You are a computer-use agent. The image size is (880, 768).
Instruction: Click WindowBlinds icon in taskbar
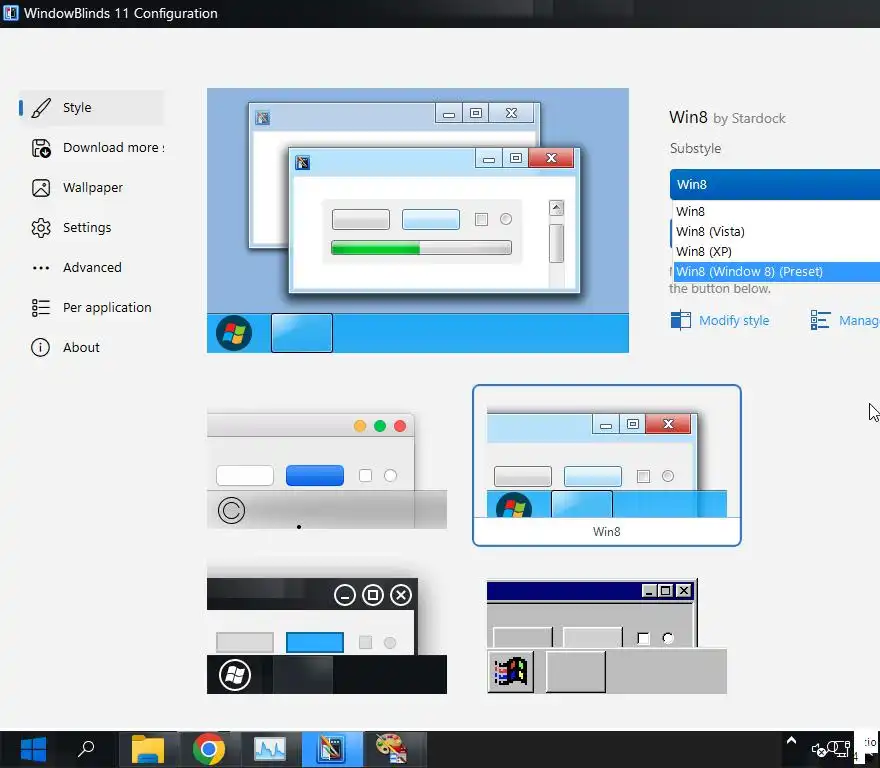tap(332, 749)
